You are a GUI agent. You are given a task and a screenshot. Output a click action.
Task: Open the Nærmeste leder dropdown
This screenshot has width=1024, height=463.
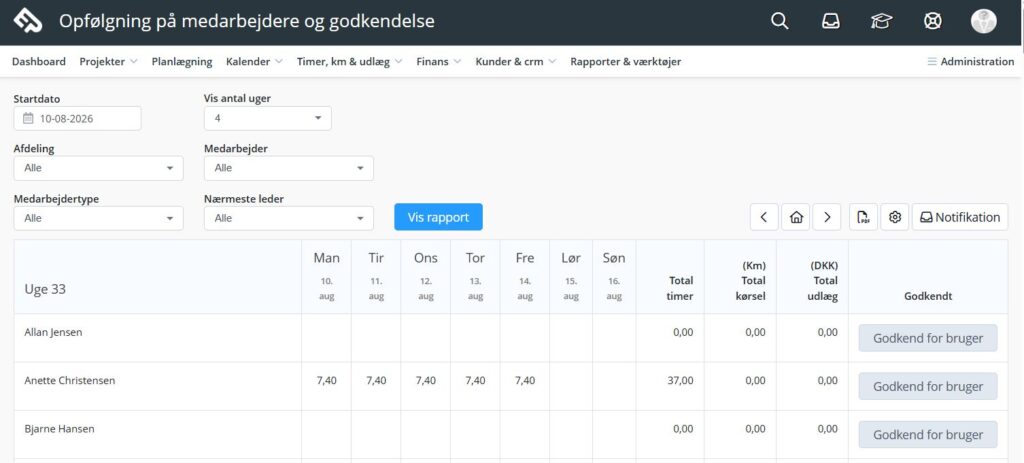click(x=289, y=218)
